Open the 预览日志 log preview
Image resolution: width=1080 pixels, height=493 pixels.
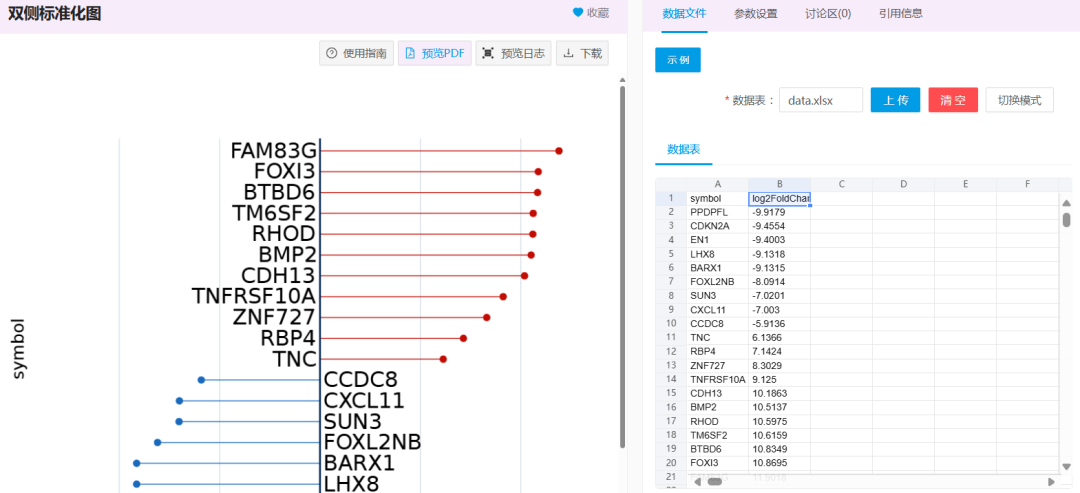click(513, 53)
